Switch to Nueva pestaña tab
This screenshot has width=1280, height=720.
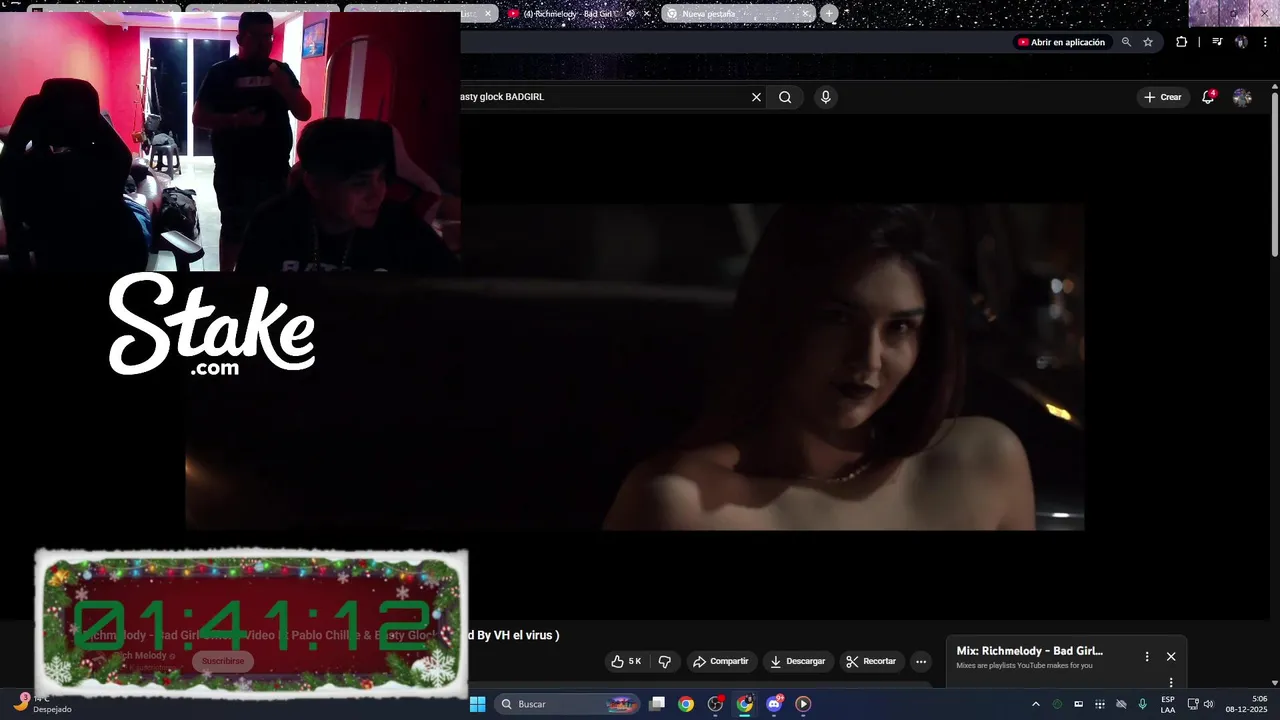click(x=737, y=14)
